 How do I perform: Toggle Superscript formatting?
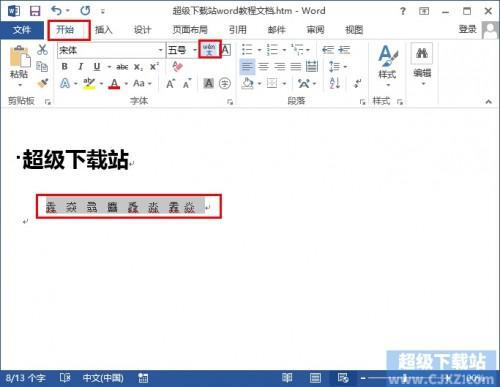tap(154, 67)
